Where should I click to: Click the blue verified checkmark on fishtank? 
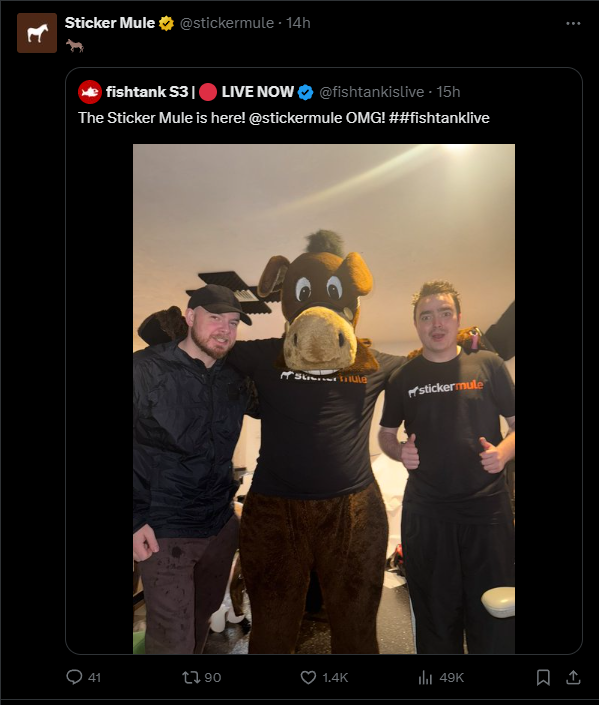pos(305,92)
